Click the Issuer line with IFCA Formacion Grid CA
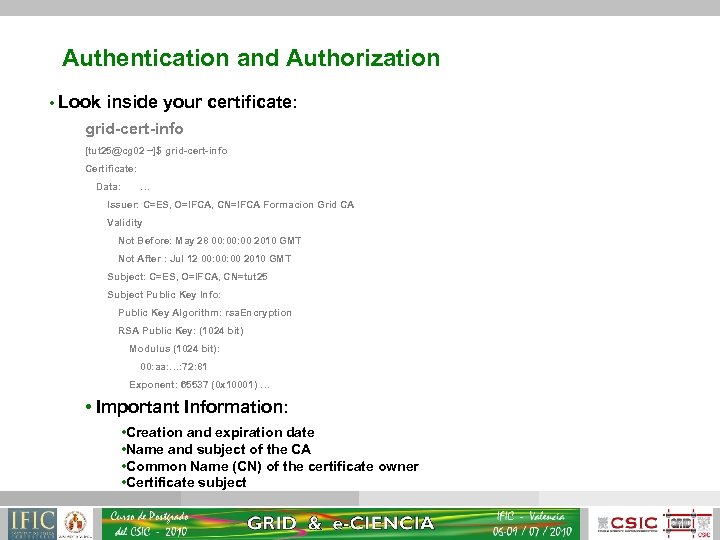Screen dimensions: 720x540 tap(231, 204)
